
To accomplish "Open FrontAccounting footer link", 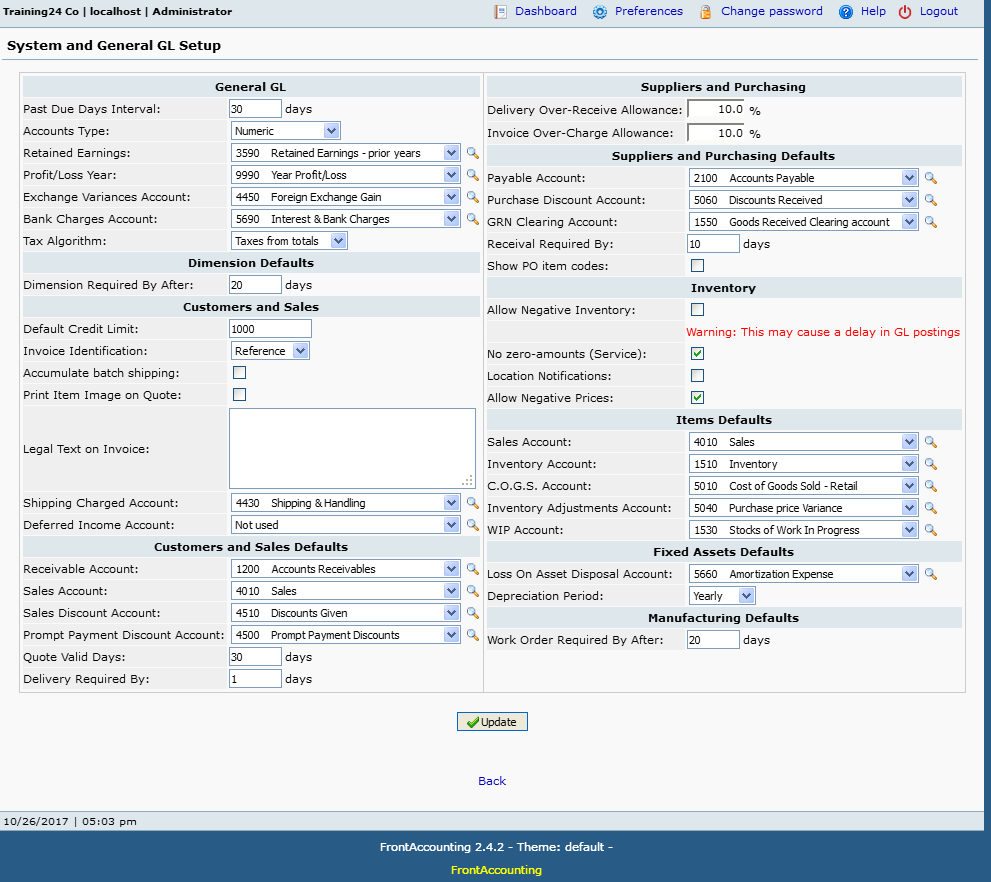I will (496, 870).
